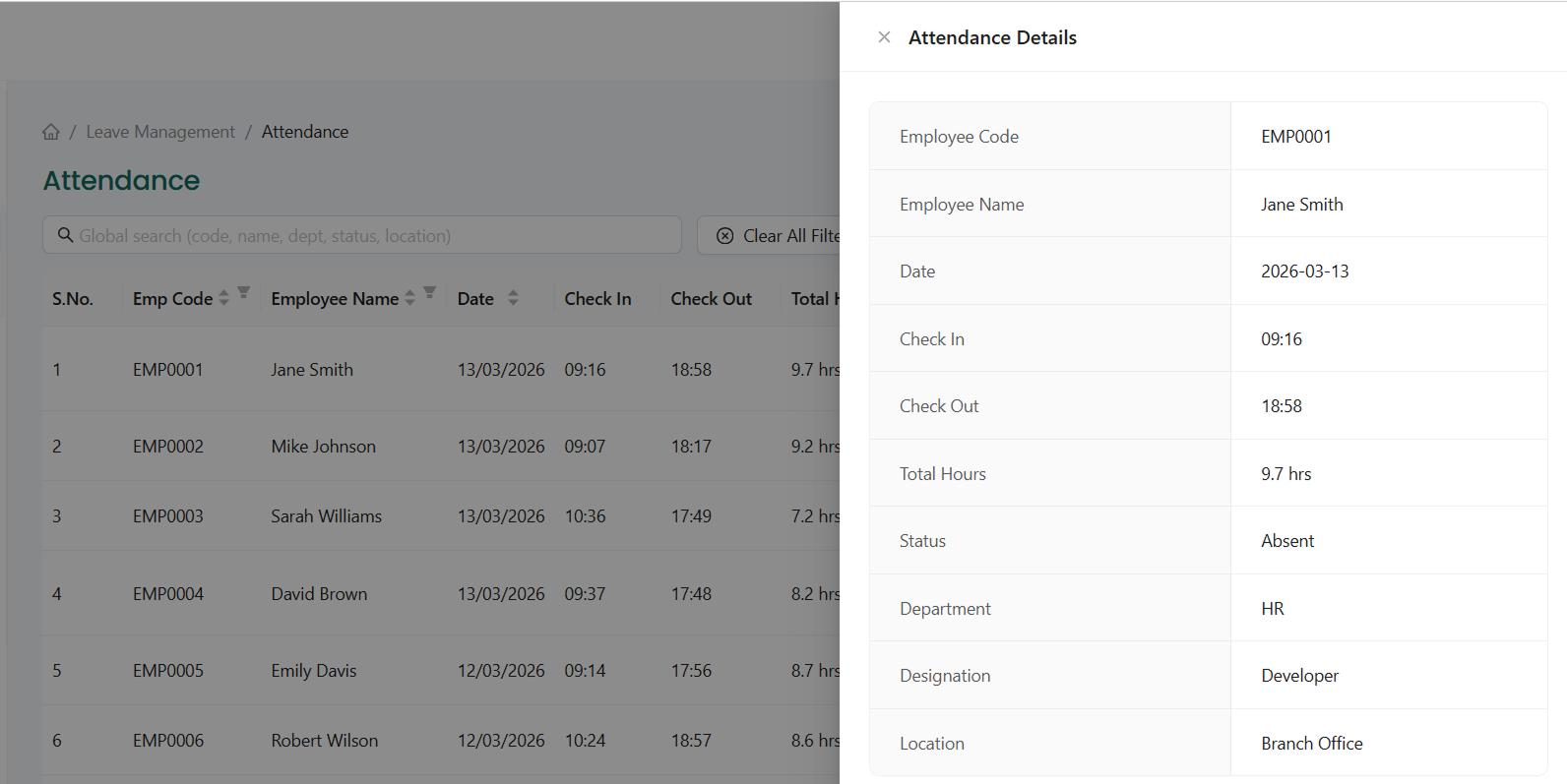
Task: Select the David Brown row
Action: pyautogui.click(x=319, y=594)
